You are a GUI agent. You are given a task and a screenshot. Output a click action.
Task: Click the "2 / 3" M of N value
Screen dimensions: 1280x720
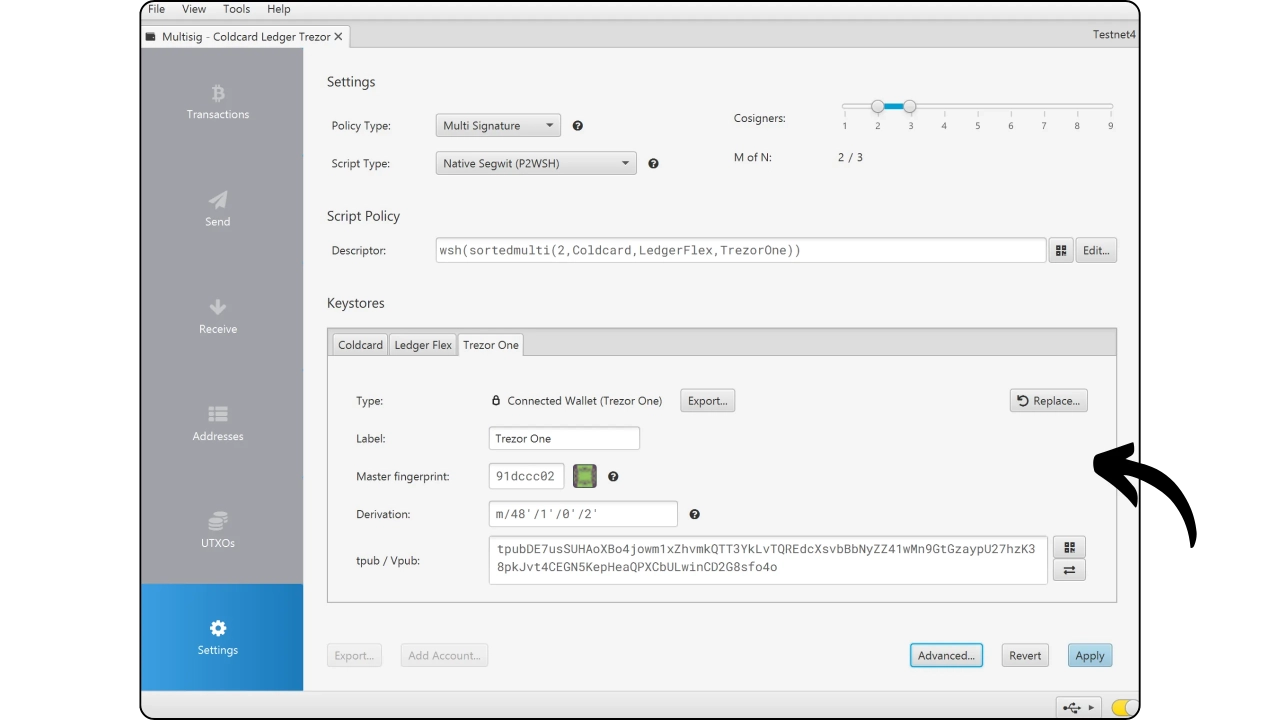point(850,157)
